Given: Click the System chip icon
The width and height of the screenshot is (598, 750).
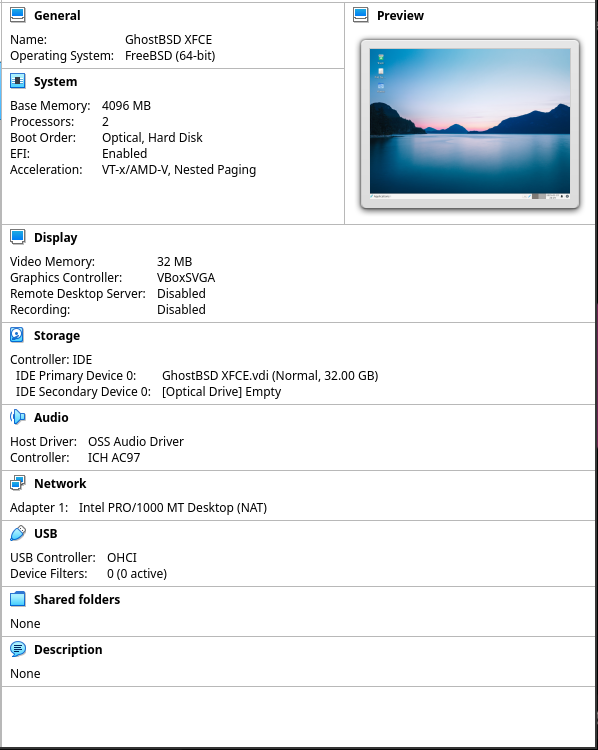Looking at the screenshot, I should point(18,81).
